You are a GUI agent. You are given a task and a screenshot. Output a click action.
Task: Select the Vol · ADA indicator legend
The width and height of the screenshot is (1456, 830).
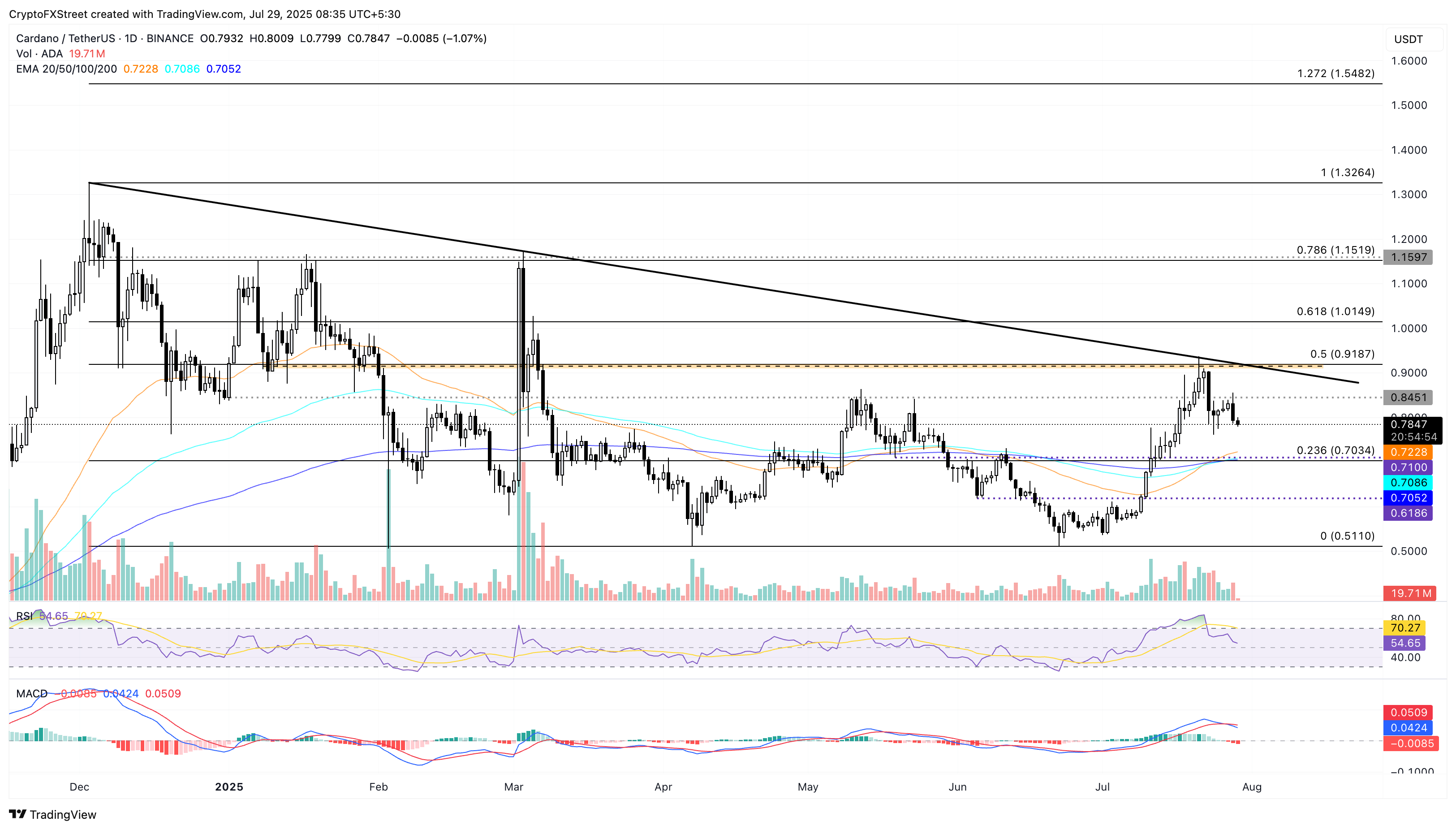(39, 54)
